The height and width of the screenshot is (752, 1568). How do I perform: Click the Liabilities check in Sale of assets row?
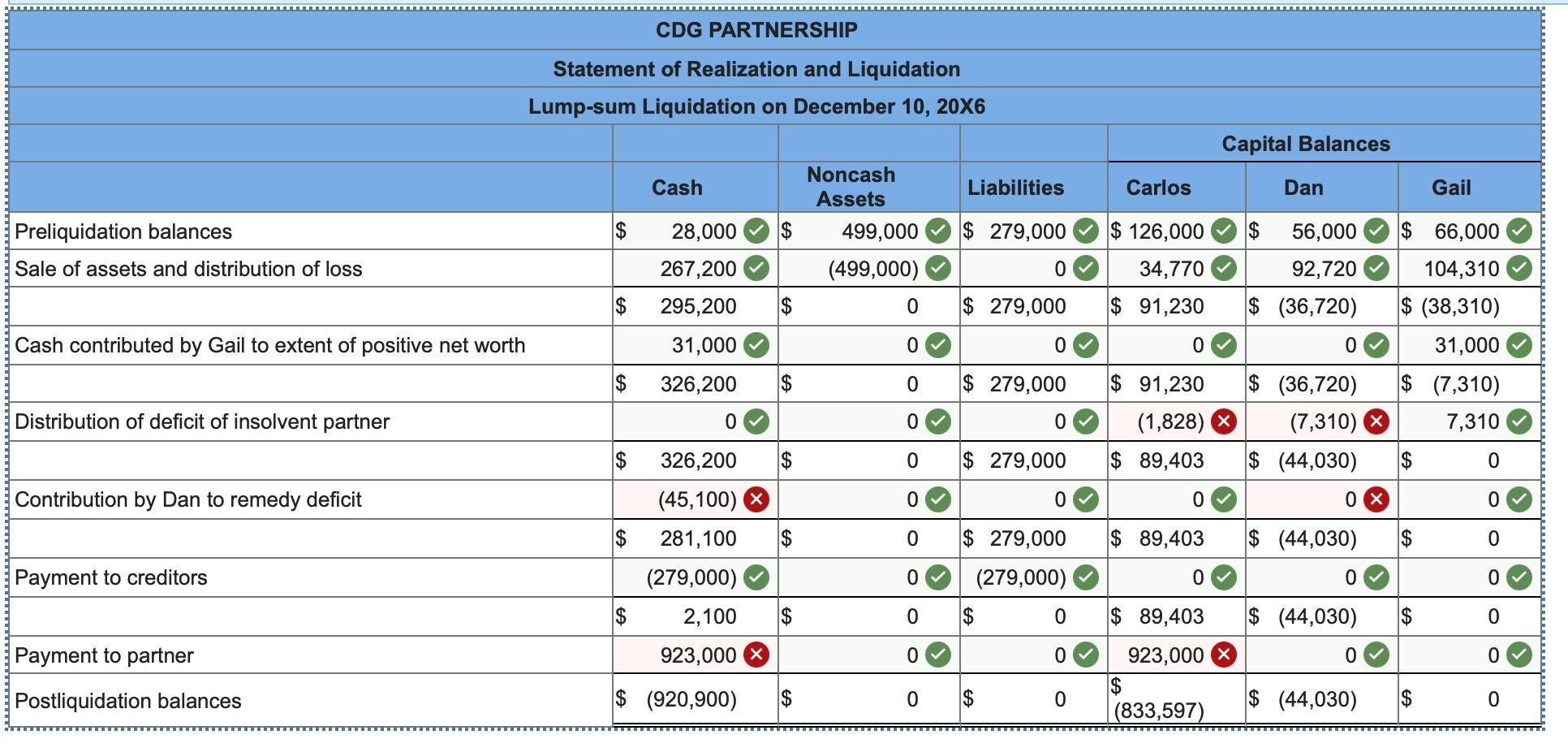1086,268
